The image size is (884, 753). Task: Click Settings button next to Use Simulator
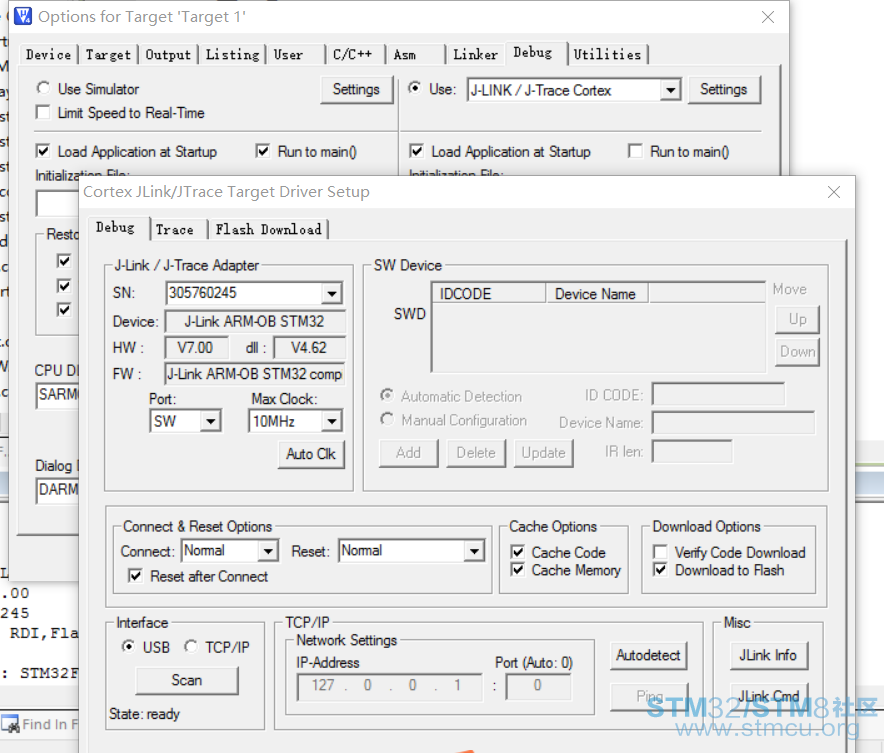(x=356, y=90)
